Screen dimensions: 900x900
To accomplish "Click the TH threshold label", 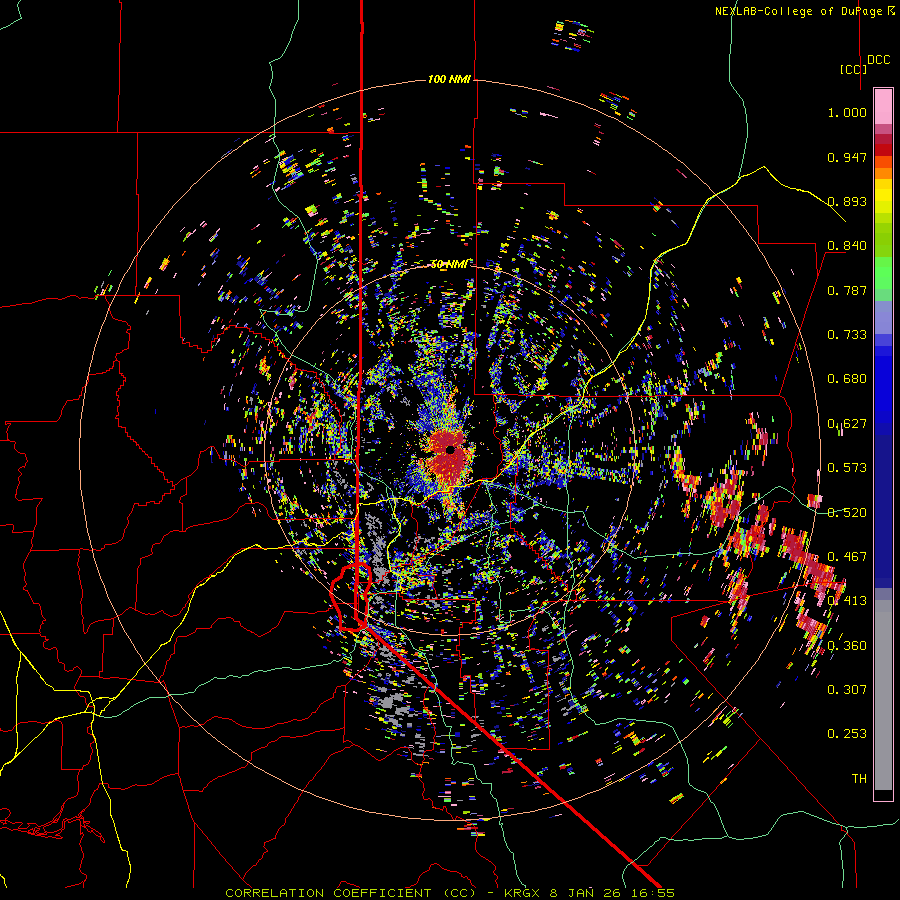I will click(859, 779).
